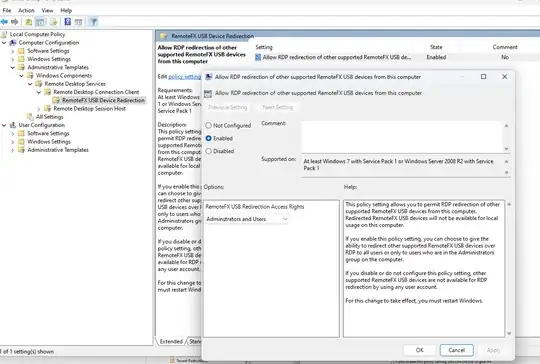
Task: Maximize the policy setting dialog
Action: coord(484,76)
